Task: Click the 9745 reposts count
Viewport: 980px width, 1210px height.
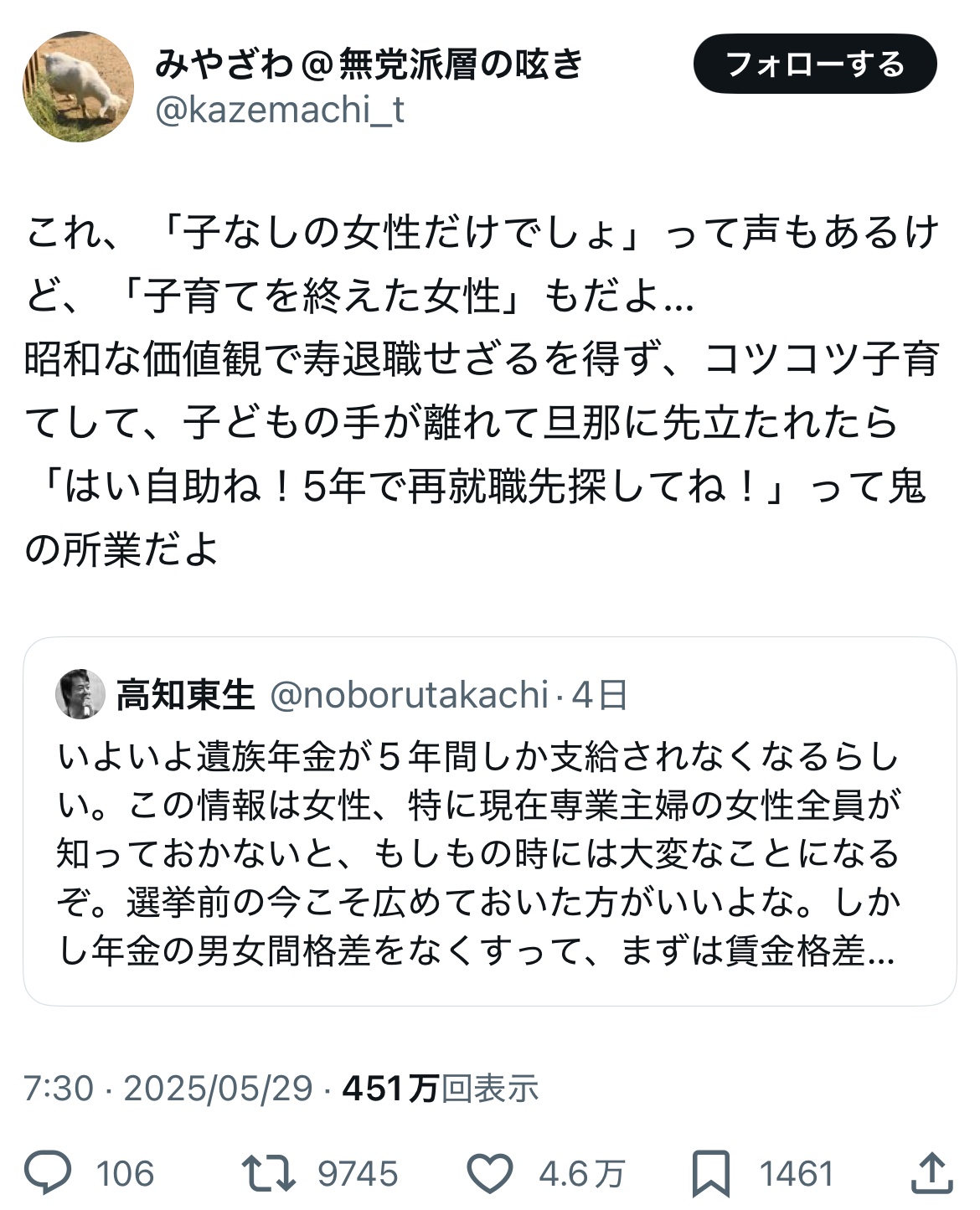Action: (358, 1174)
